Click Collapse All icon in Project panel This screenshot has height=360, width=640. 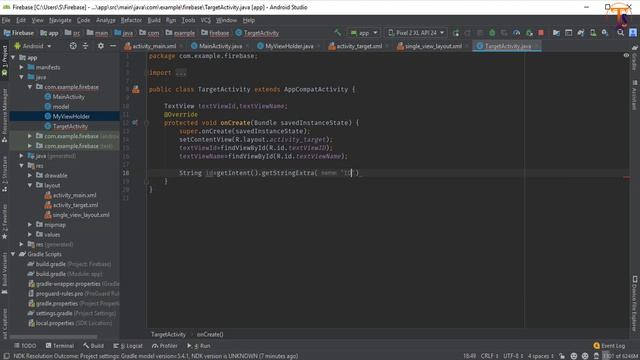[85, 46]
